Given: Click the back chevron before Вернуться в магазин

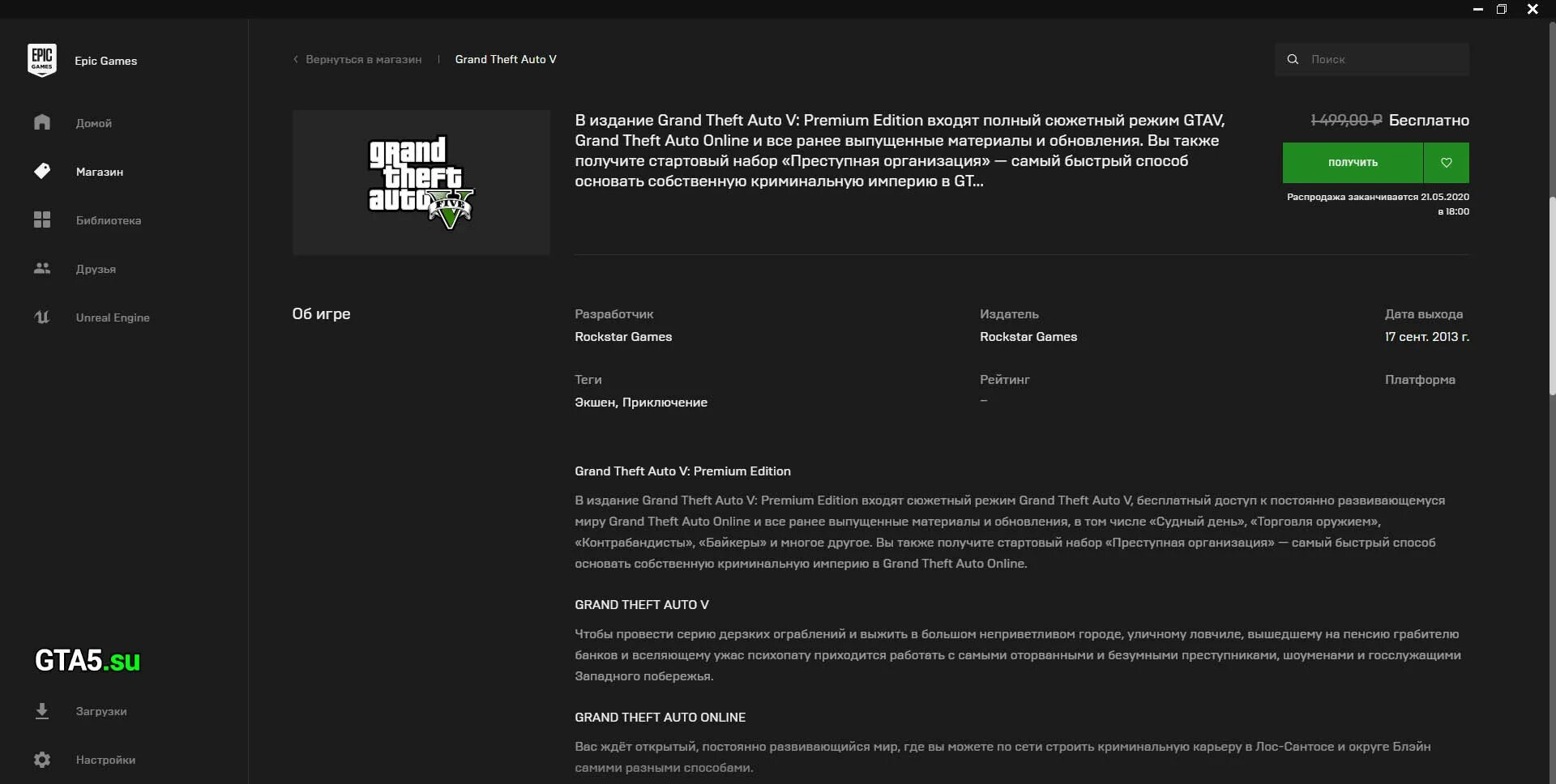Looking at the screenshot, I should coord(296,59).
